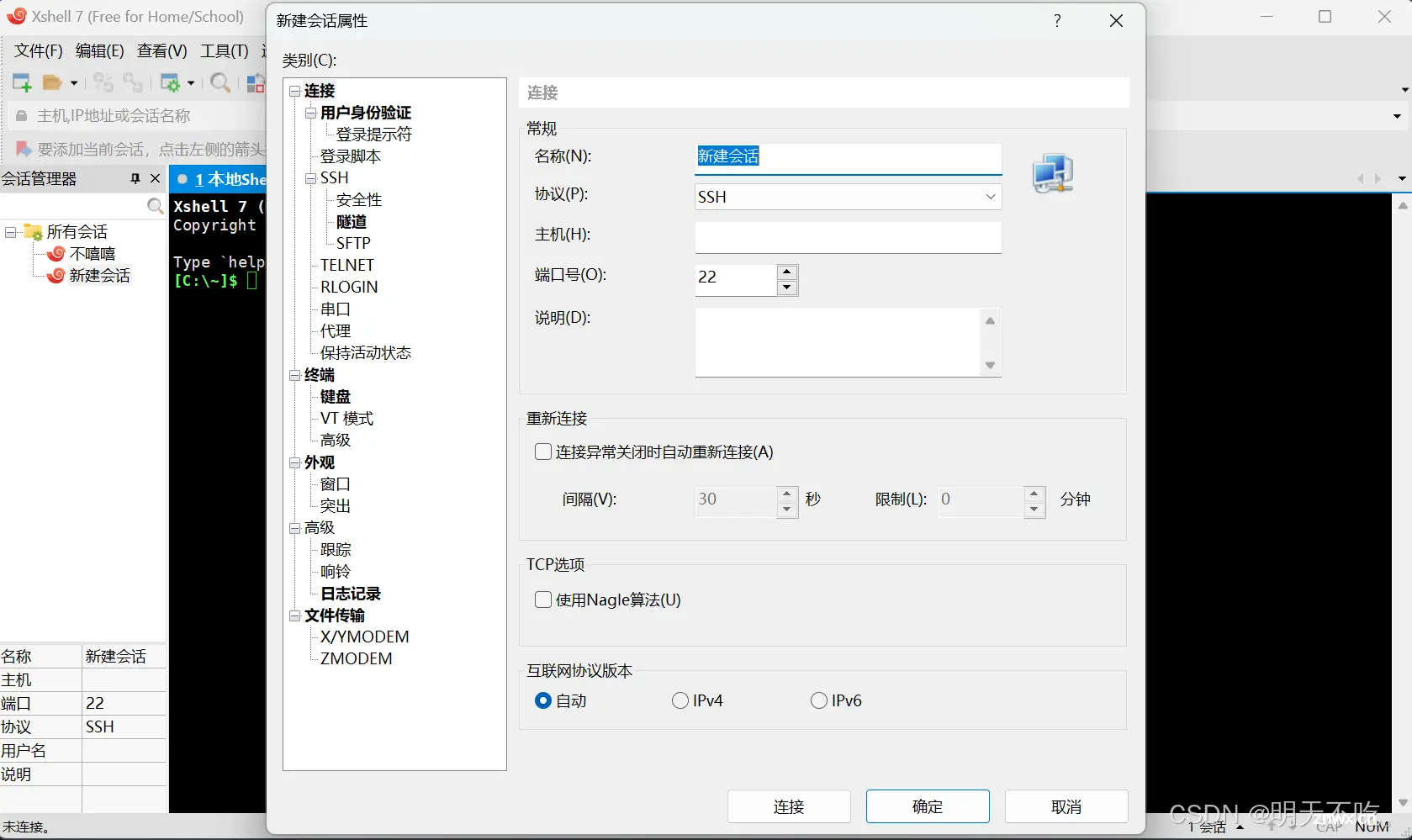
Task: Increase the 端口号 port number stepper
Action: pyautogui.click(x=786, y=272)
